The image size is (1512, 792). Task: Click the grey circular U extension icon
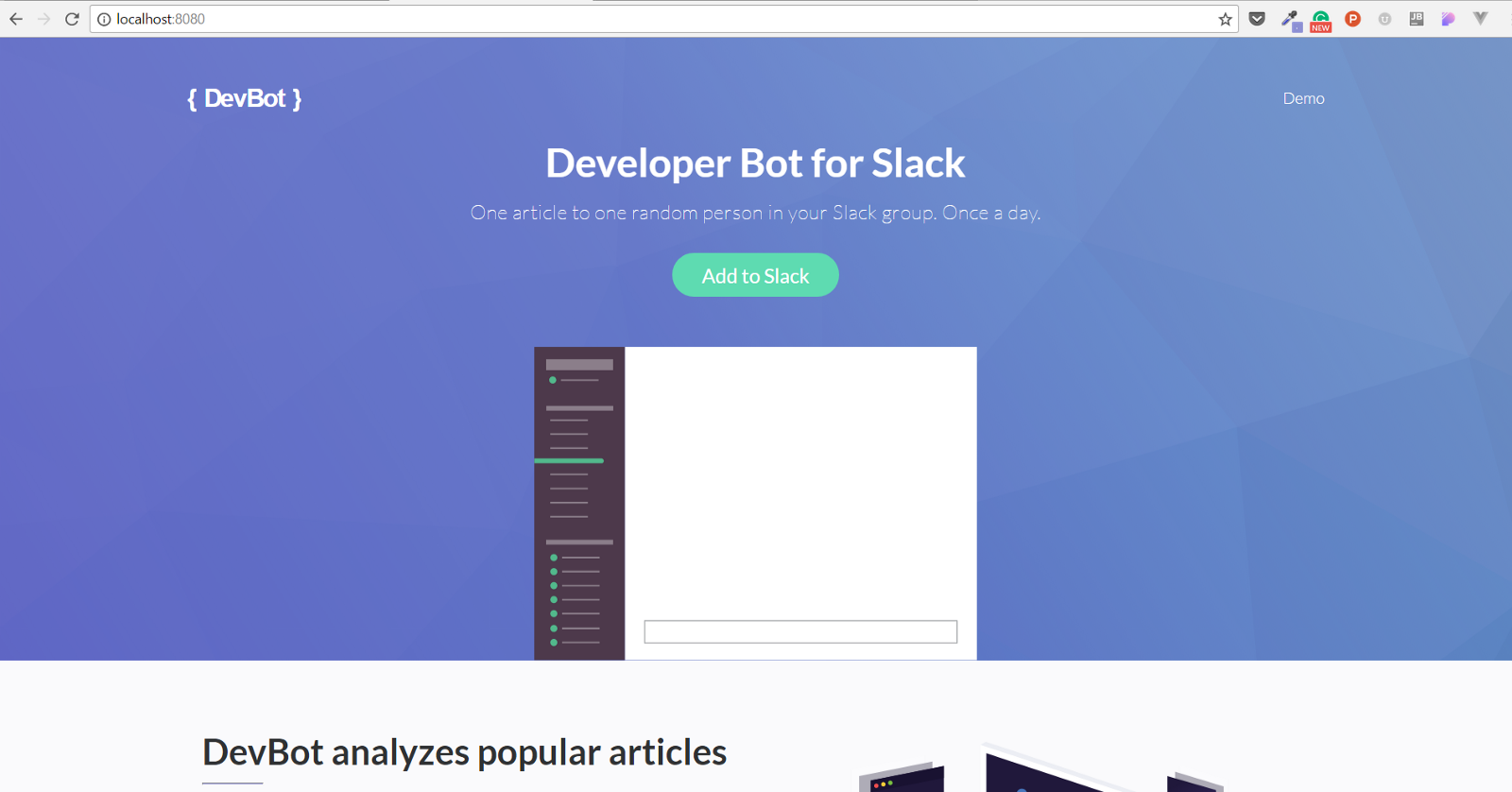(x=1384, y=19)
